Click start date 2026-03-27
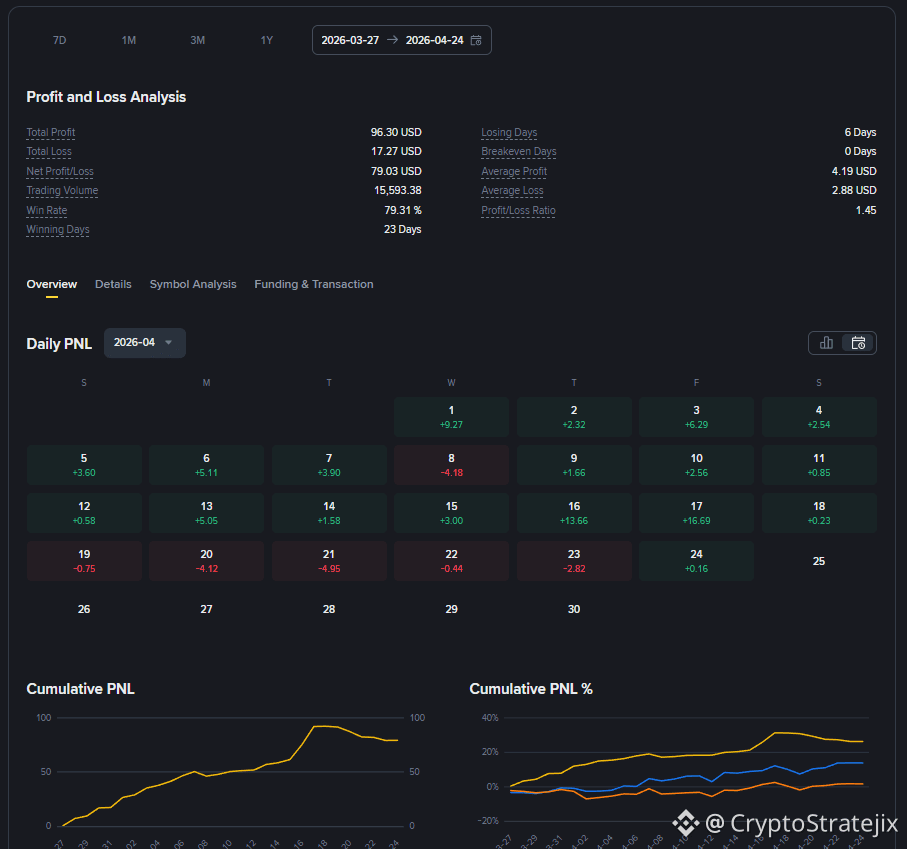This screenshot has width=907, height=849. click(x=350, y=40)
